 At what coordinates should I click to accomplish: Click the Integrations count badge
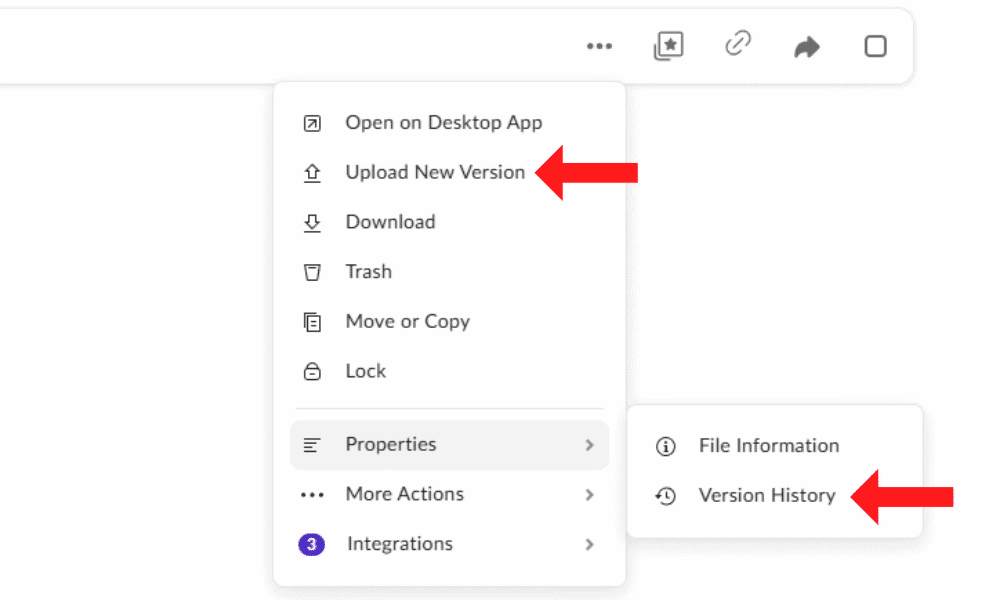click(x=311, y=544)
